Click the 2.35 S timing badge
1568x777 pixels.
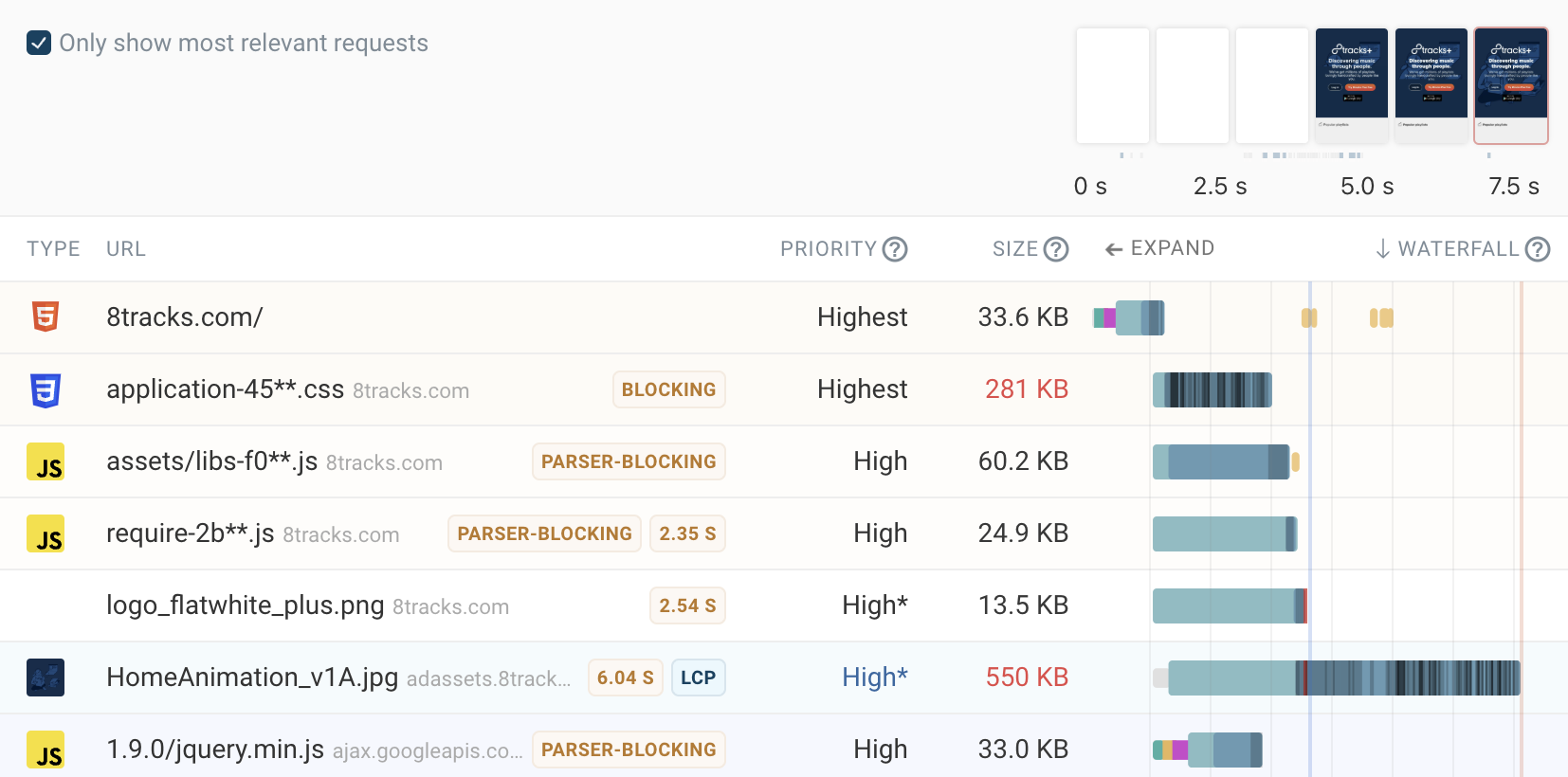pos(687,533)
